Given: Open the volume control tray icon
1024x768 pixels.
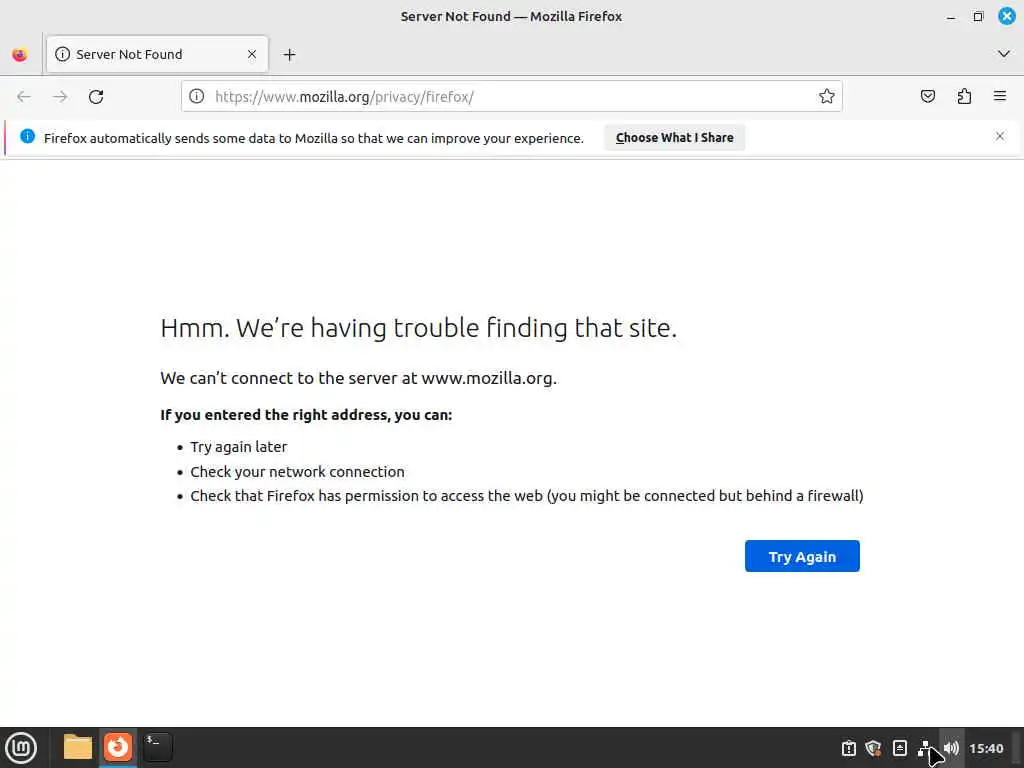Looking at the screenshot, I should [x=952, y=748].
